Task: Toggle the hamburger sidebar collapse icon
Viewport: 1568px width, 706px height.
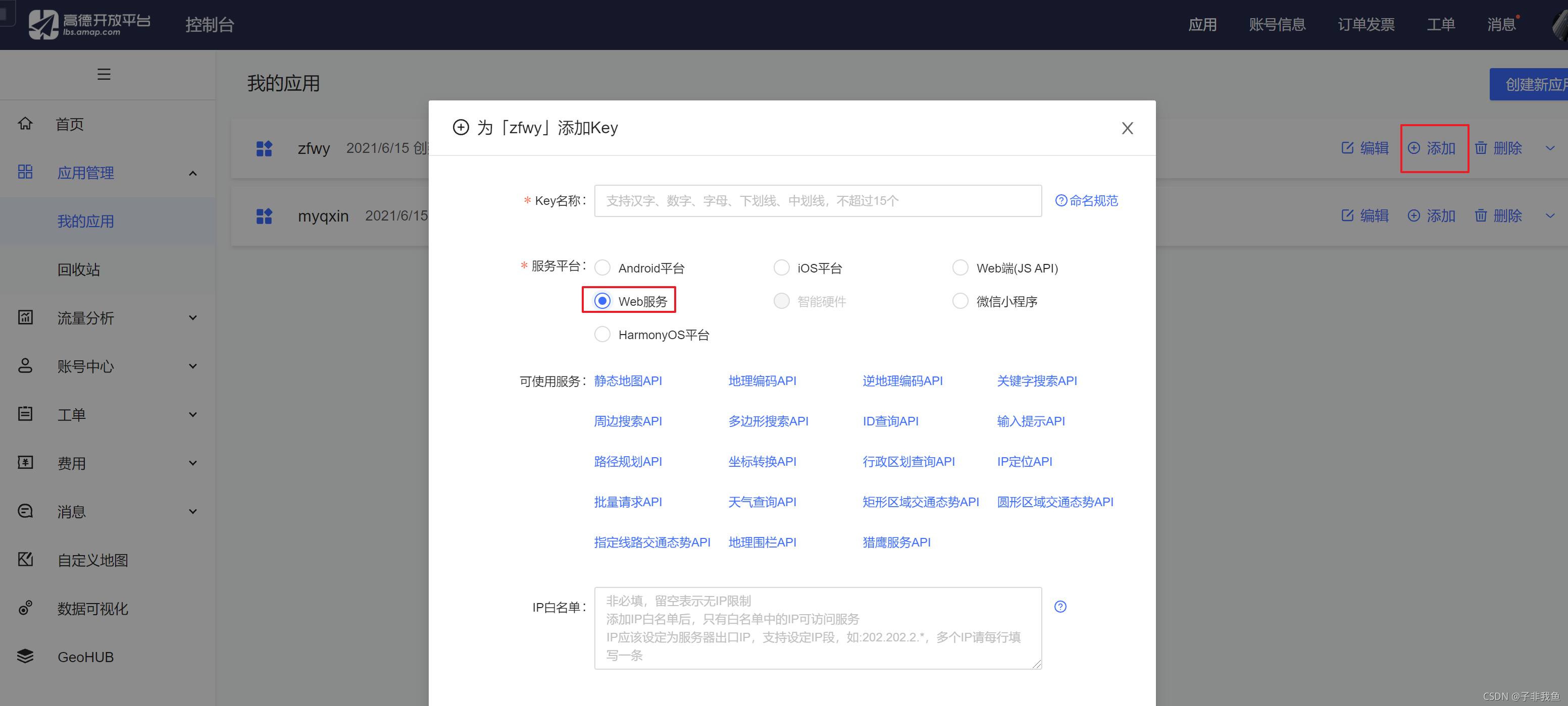Action: (x=104, y=74)
